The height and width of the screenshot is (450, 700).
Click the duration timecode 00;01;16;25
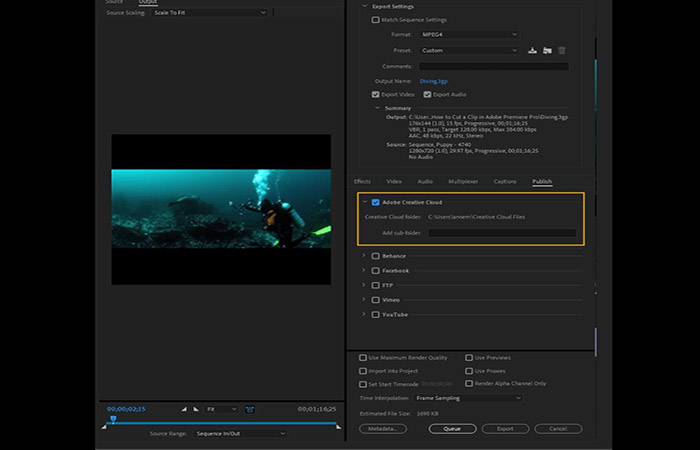(x=317, y=409)
